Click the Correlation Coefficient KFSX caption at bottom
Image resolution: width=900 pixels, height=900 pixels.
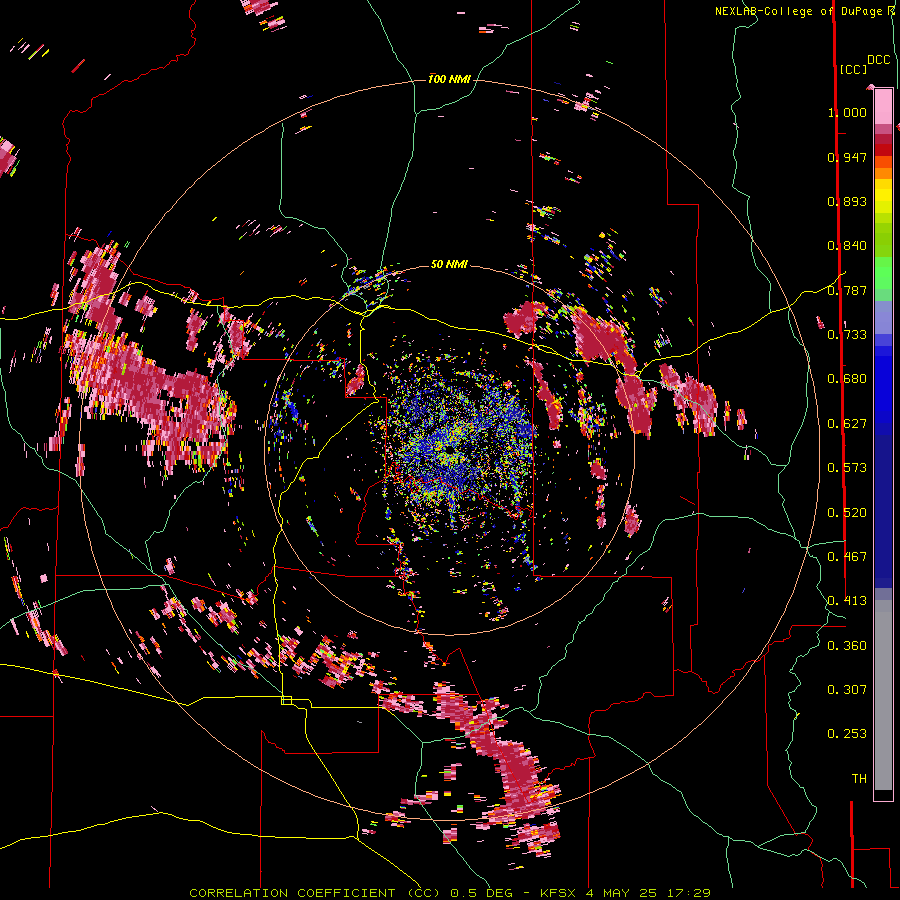pos(450,893)
